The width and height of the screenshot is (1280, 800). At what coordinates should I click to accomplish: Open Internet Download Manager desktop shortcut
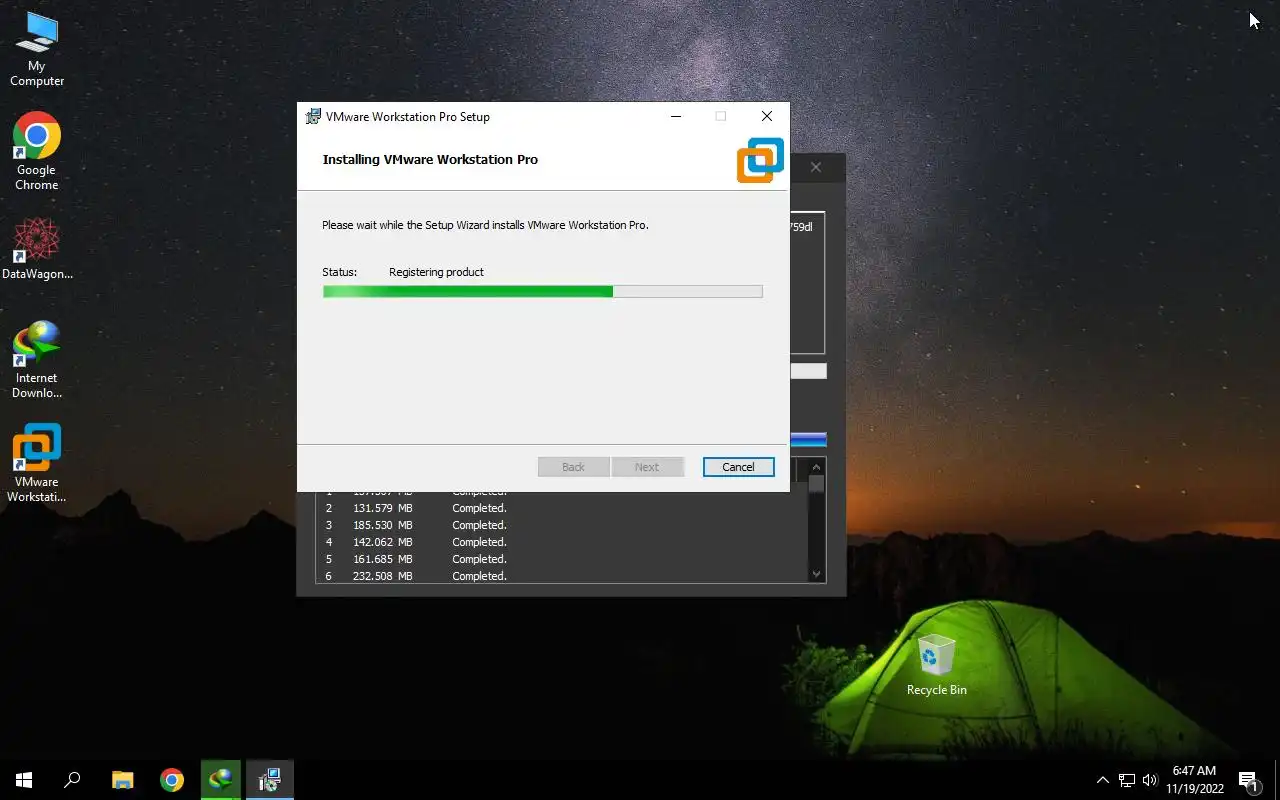pos(37,360)
